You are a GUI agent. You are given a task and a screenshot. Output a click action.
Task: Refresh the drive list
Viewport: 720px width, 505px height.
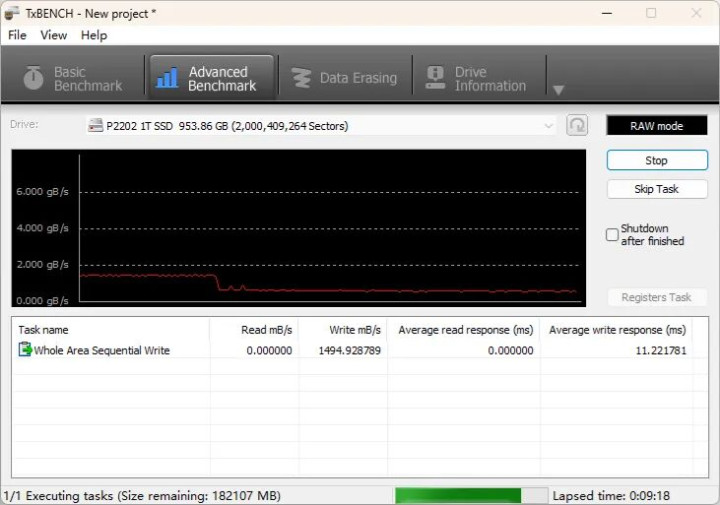(577, 125)
